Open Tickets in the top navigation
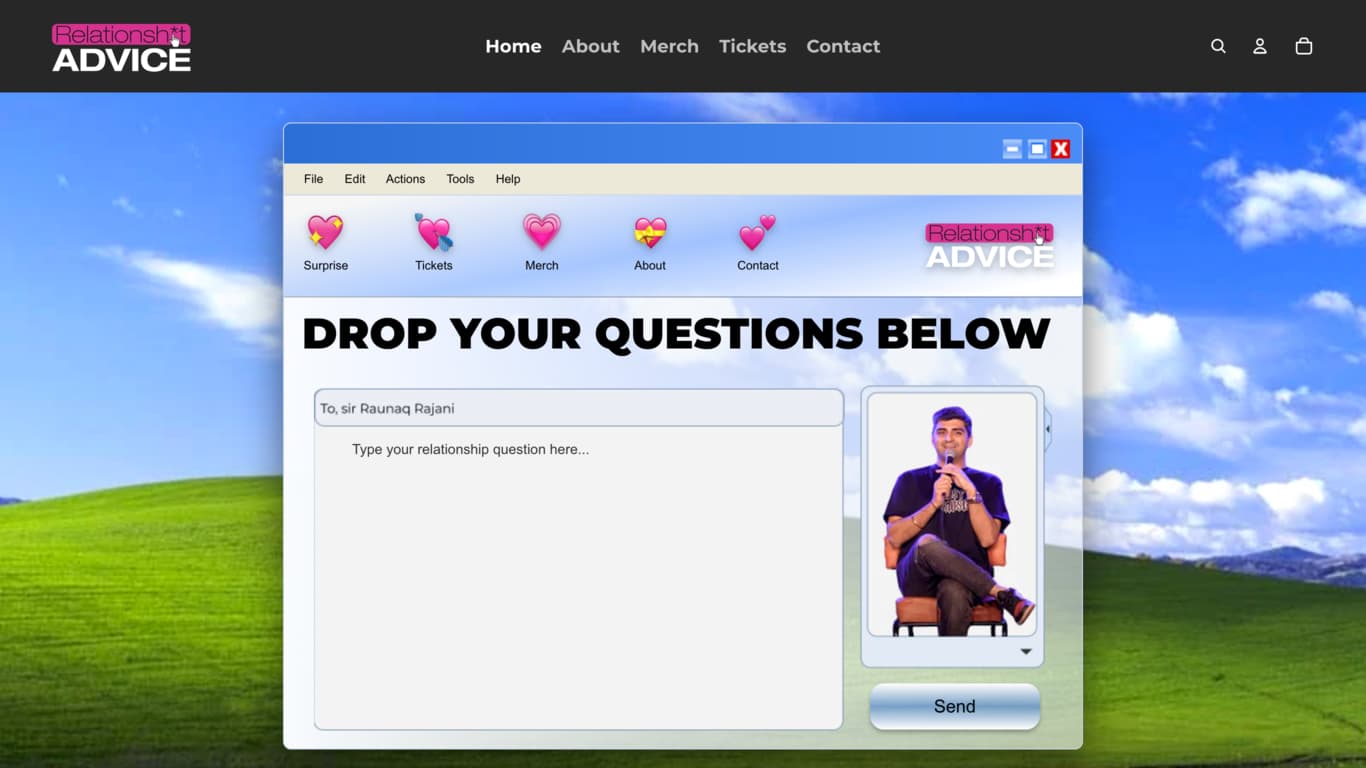Screen dimensions: 1366x768 [752, 46]
